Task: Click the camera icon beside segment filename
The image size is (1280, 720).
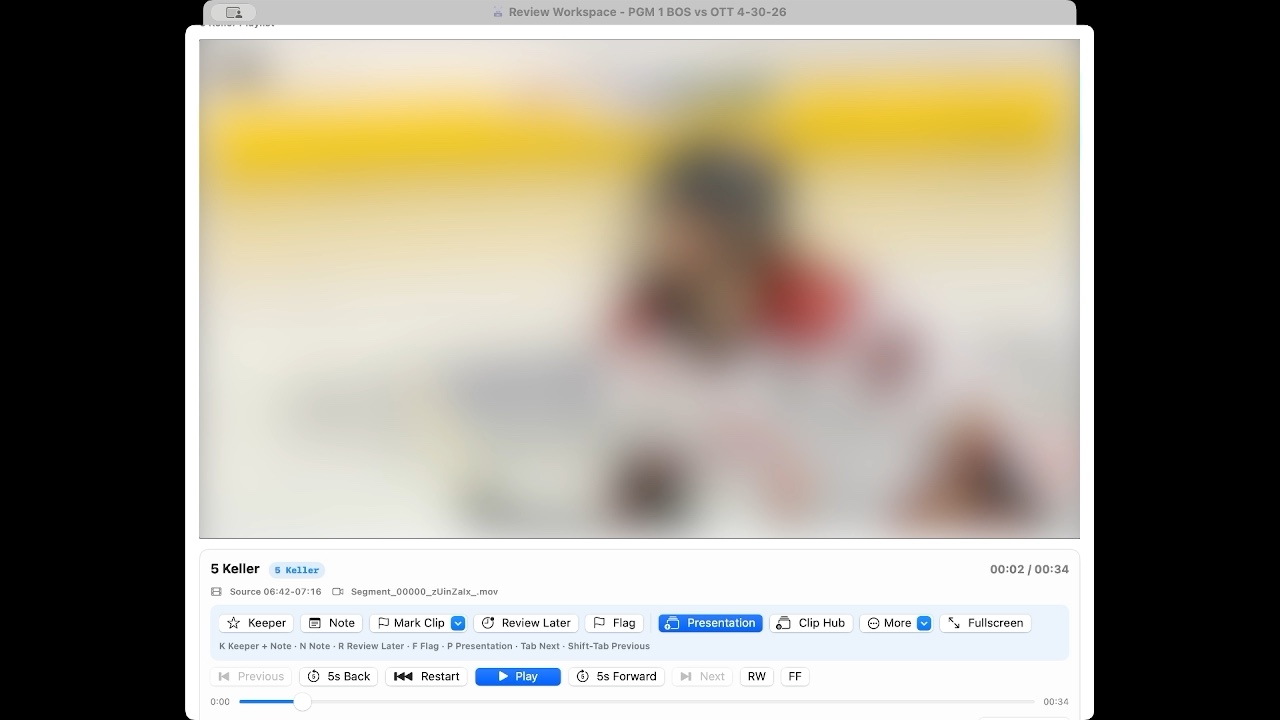Action: click(x=338, y=592)
